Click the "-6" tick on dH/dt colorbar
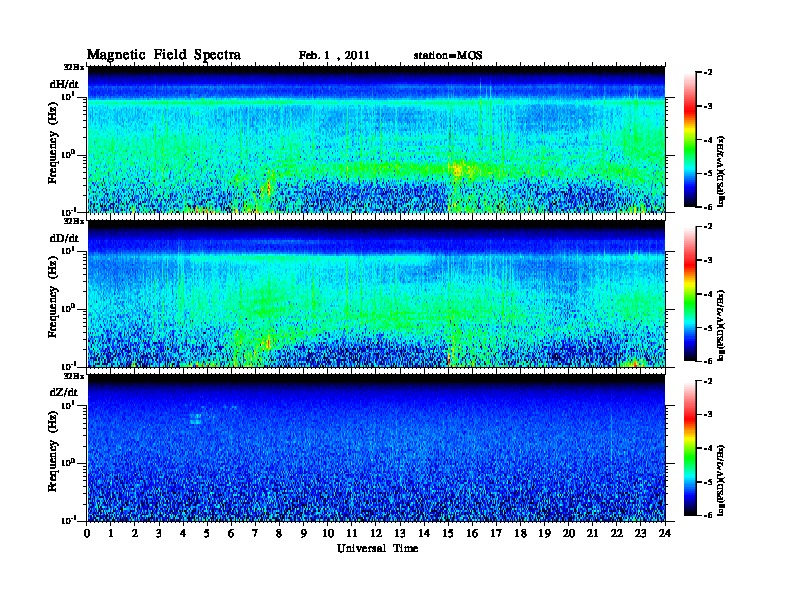This screenshot has height=612, width=792. [x=708, y=207]
